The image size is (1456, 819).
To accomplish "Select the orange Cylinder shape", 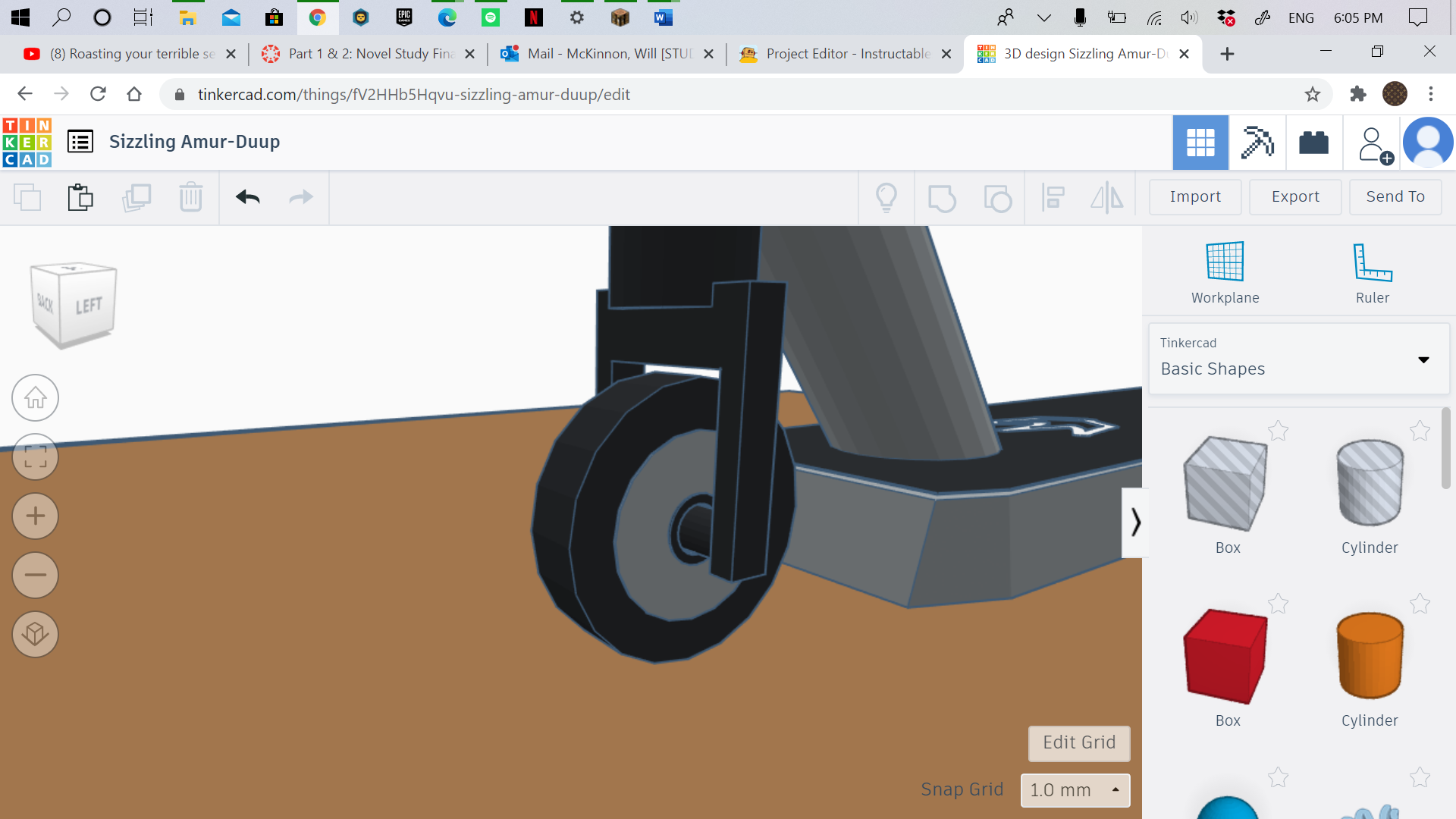I will (1370, 656).
